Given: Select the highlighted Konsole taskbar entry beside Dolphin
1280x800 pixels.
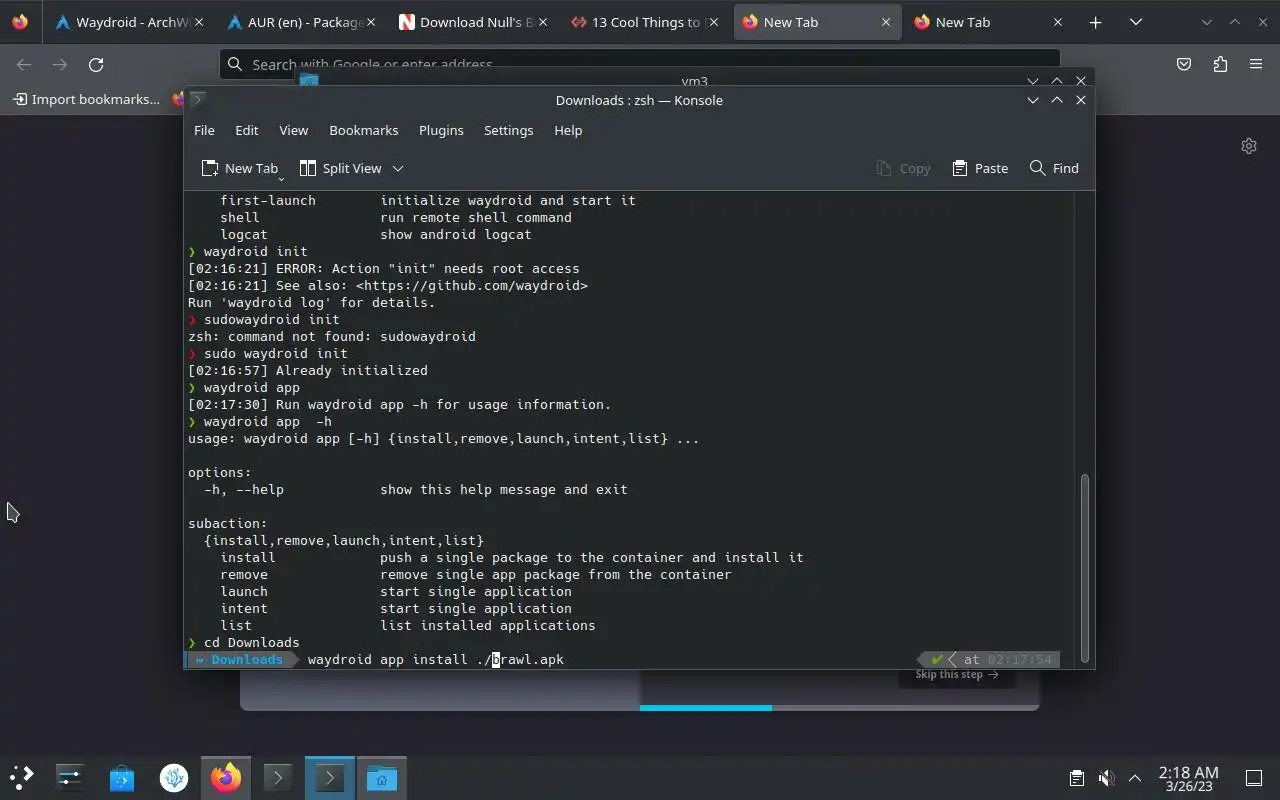Looking at the screenshot, I should coord(329,777).
